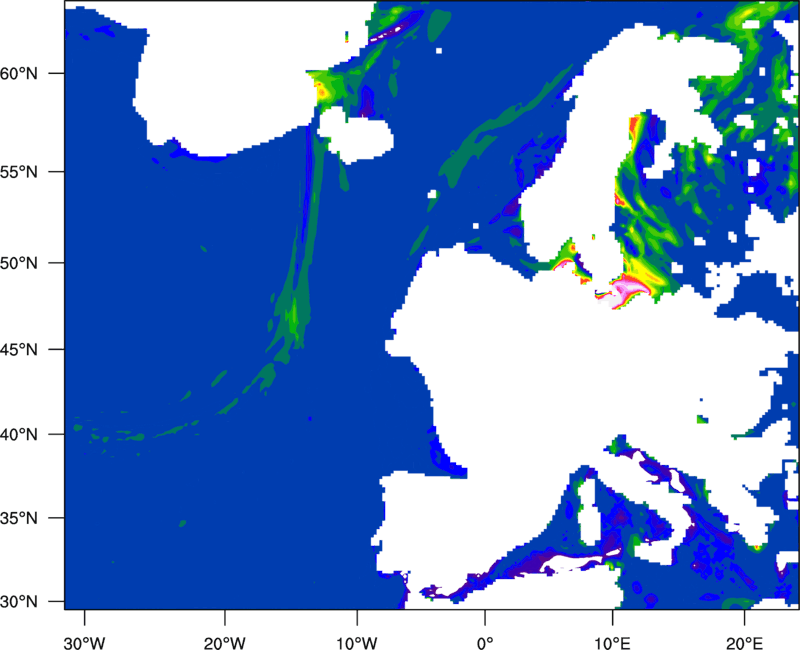Click the 55°N latitude label
800x650 pixels.
tap(19, 172)
